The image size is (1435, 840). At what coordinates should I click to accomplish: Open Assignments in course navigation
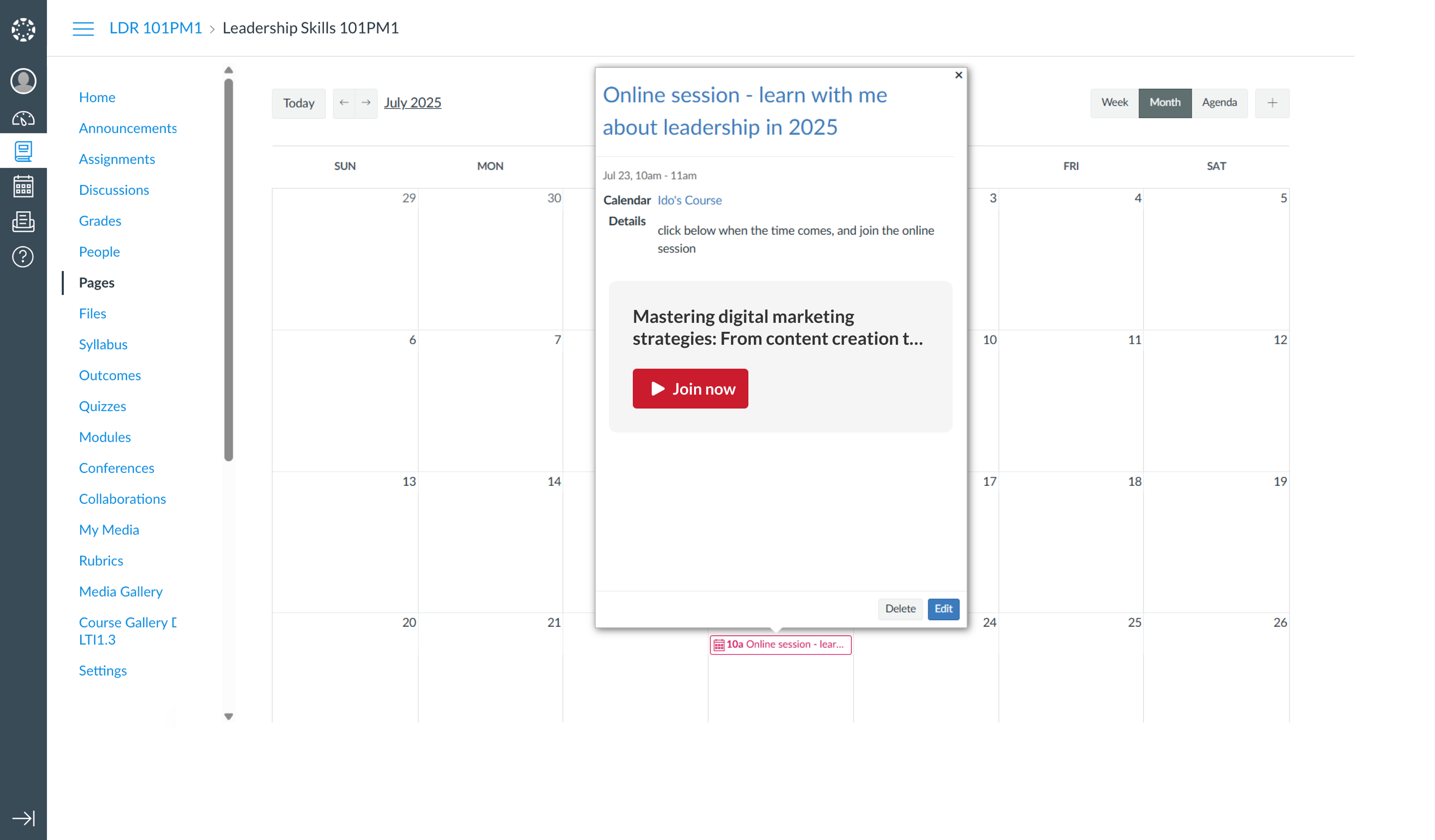(117, 159)
